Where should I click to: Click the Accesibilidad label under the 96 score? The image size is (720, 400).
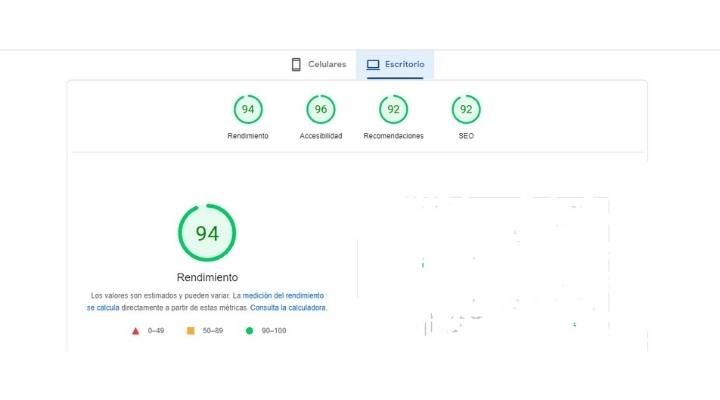pyautogui.click(x=321, y=136)
